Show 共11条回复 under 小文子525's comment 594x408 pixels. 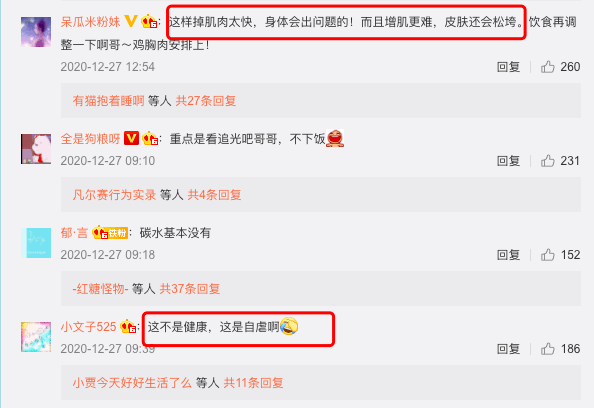pyautogui.click(x=253, y=383)
